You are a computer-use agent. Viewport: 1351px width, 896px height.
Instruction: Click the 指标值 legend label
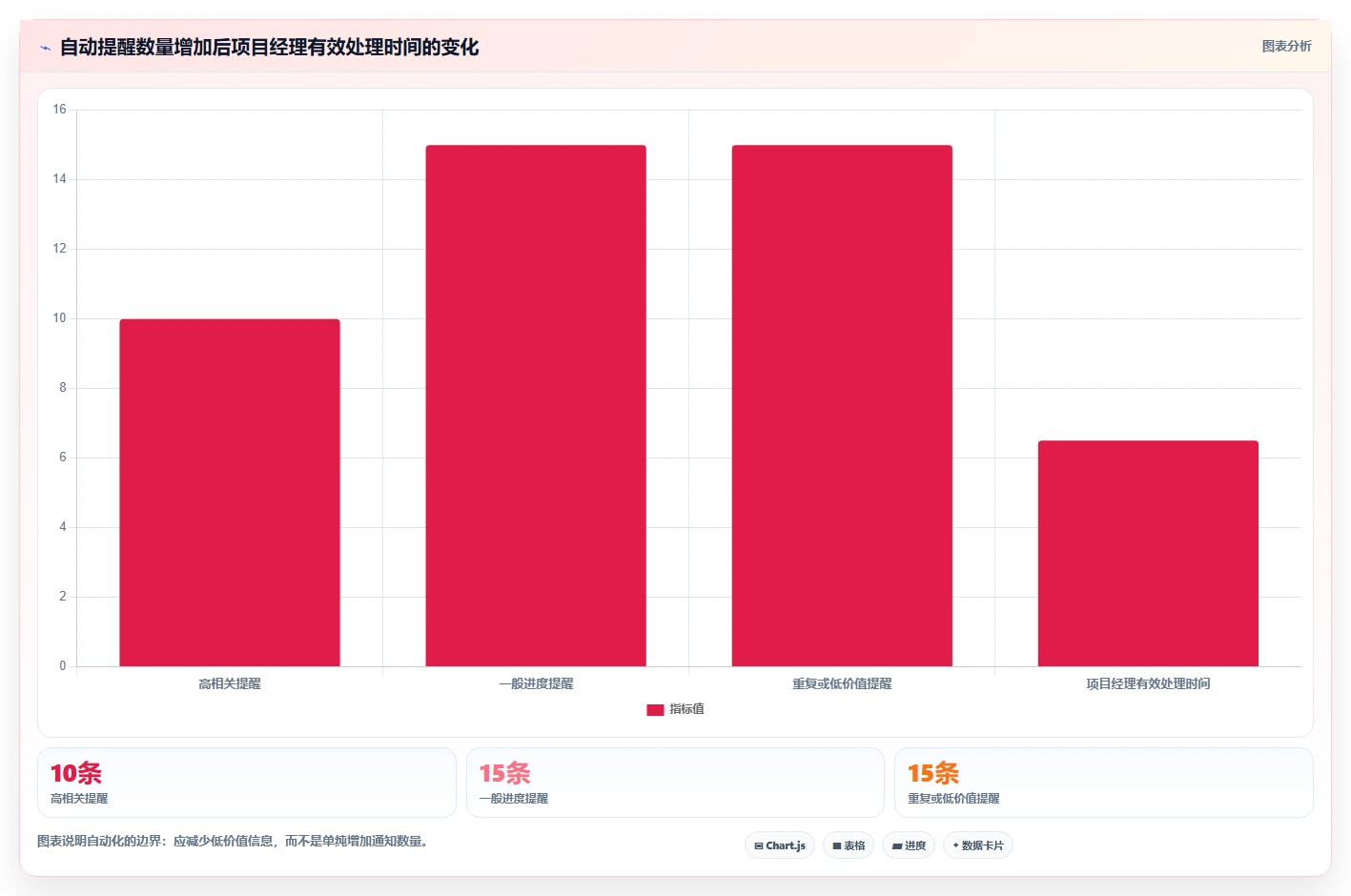(686, 709)
